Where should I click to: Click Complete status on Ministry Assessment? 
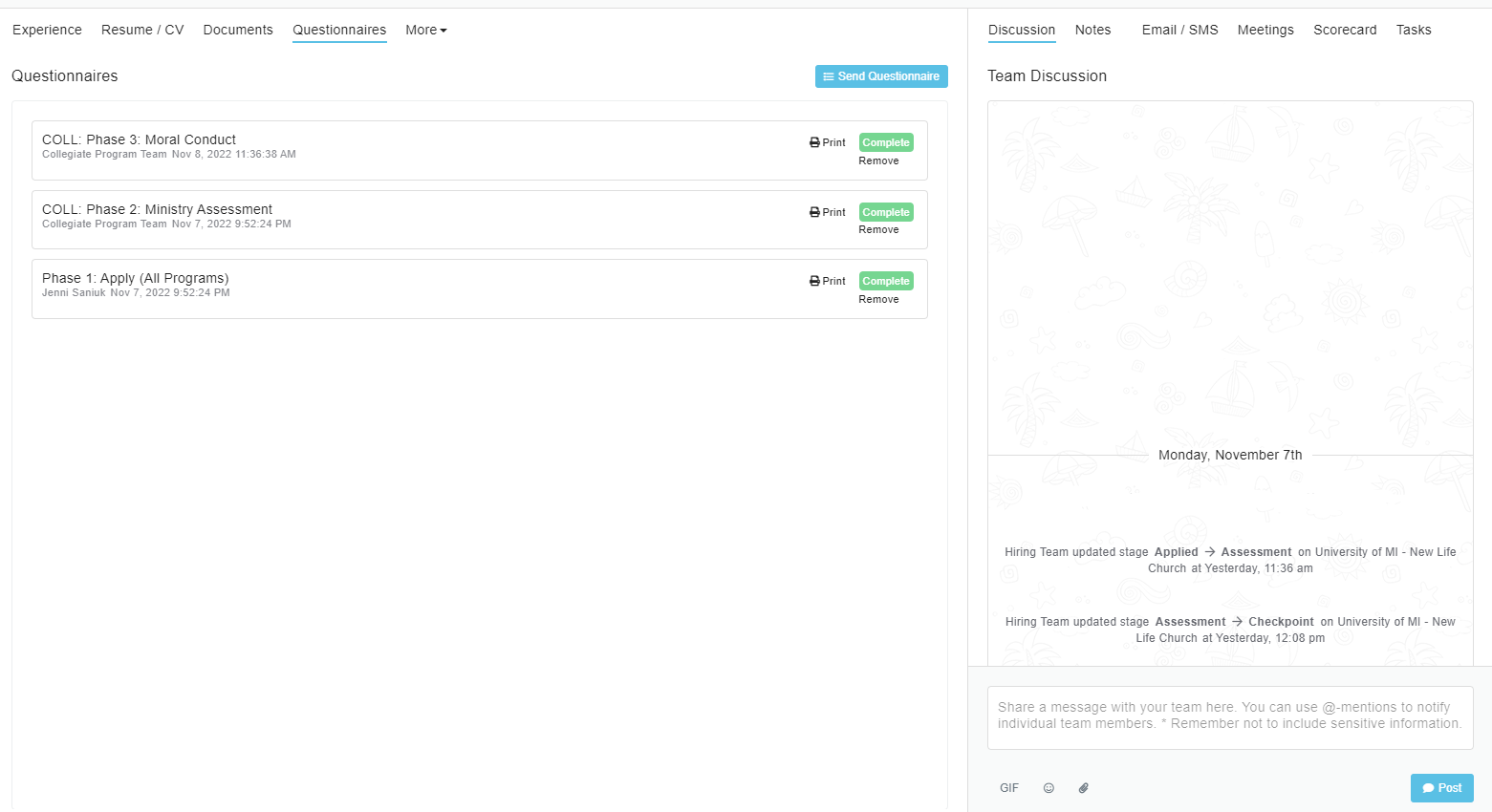coord(886,212)
